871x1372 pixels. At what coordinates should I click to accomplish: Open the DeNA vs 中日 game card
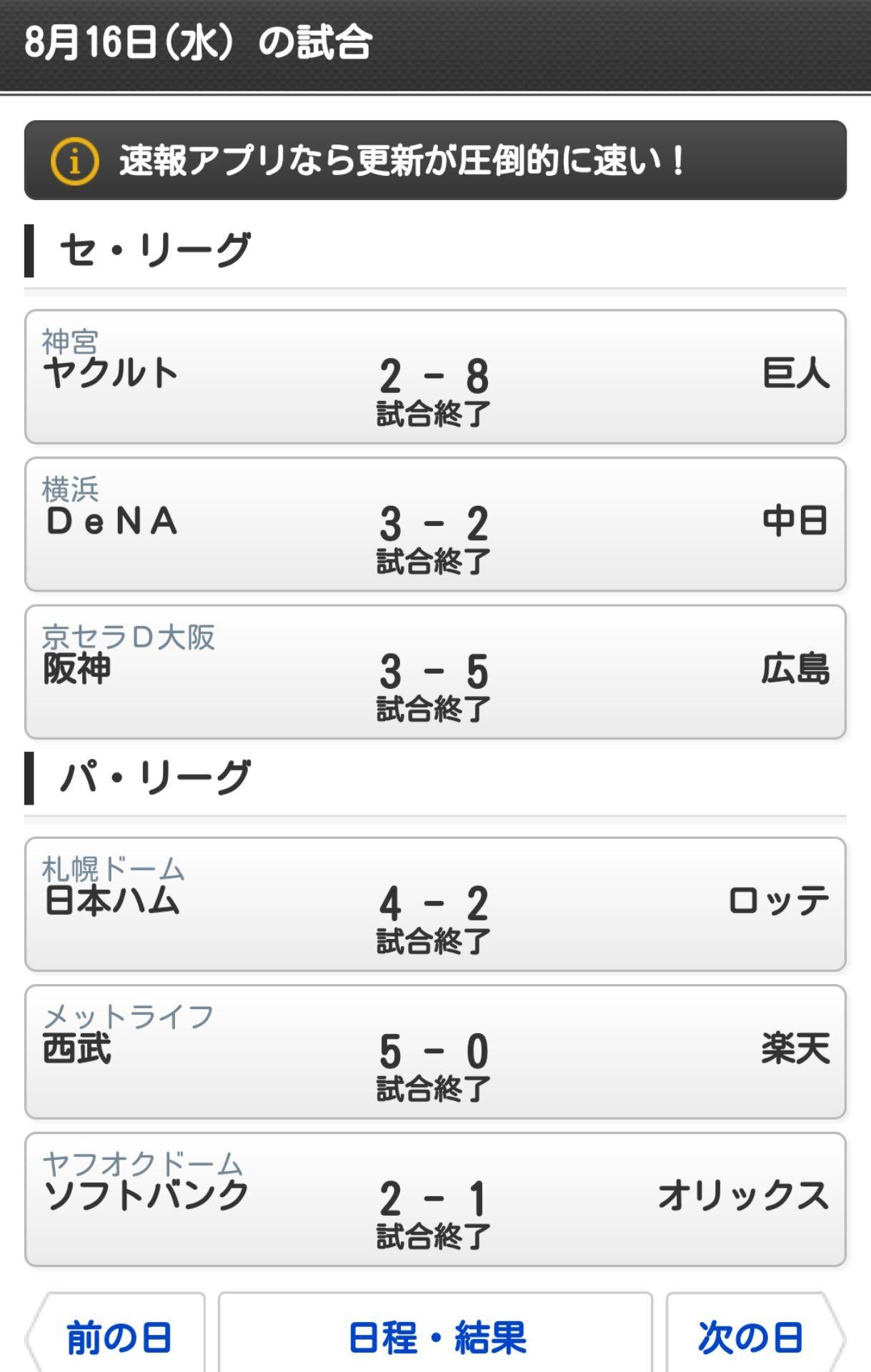435,525
